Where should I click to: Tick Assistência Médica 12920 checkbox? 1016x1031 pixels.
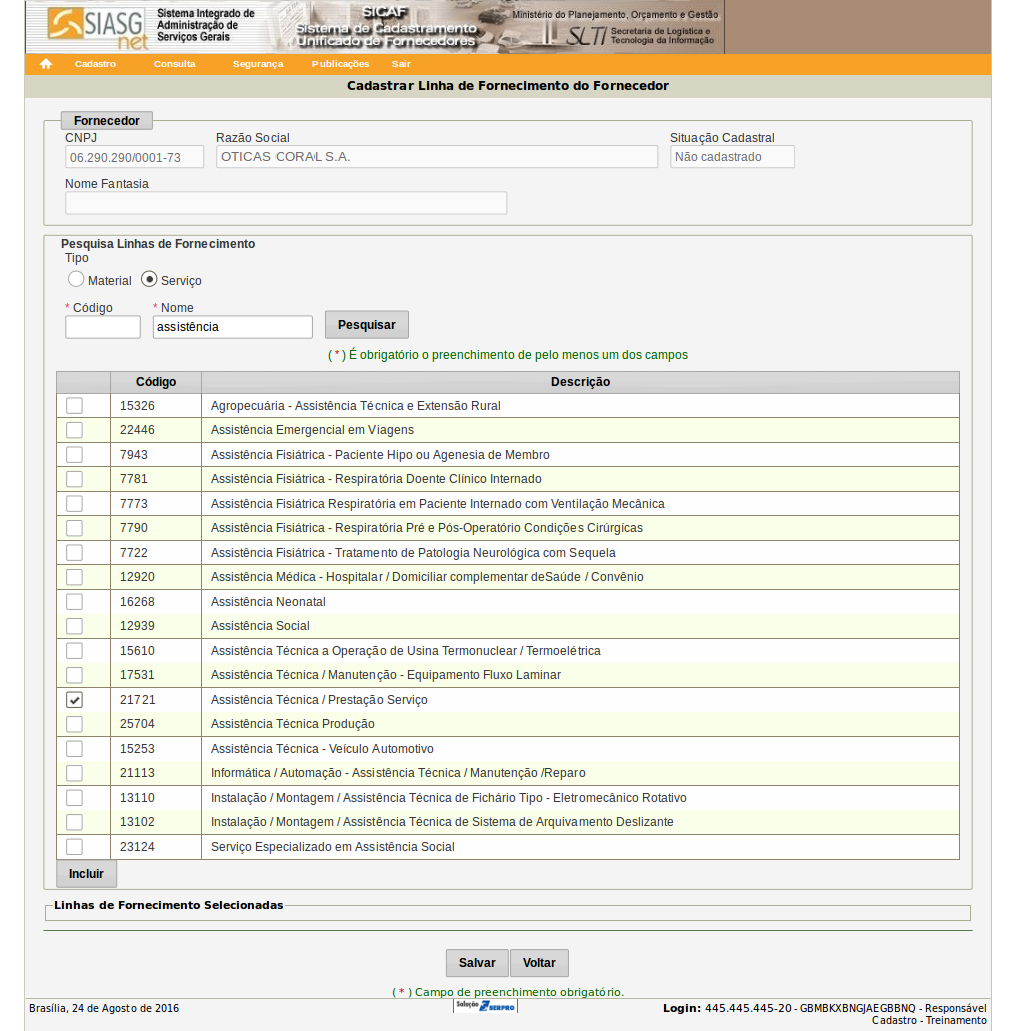74,577
